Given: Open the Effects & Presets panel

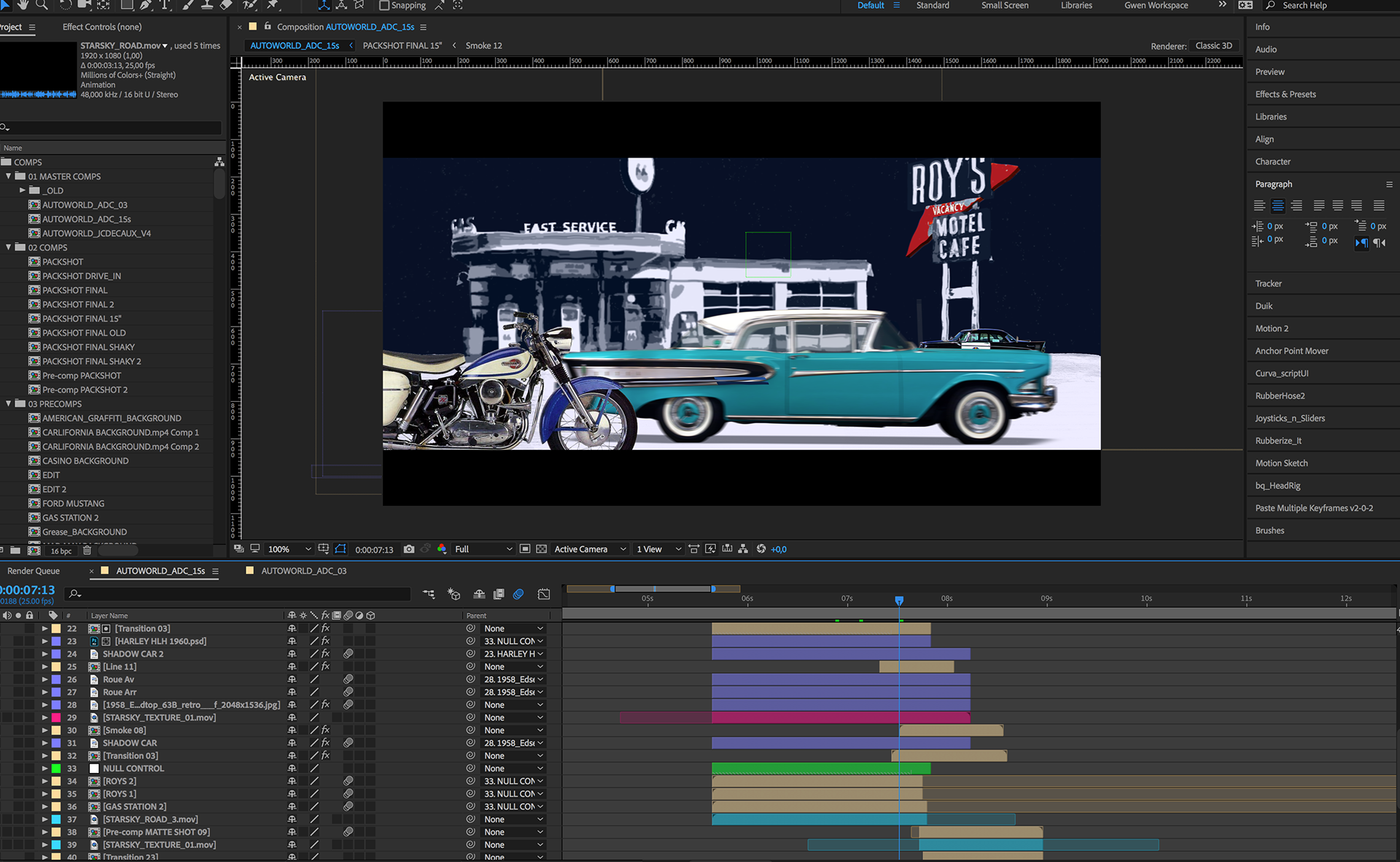Looking at the screenshot, I should [x=1286, y=94].
